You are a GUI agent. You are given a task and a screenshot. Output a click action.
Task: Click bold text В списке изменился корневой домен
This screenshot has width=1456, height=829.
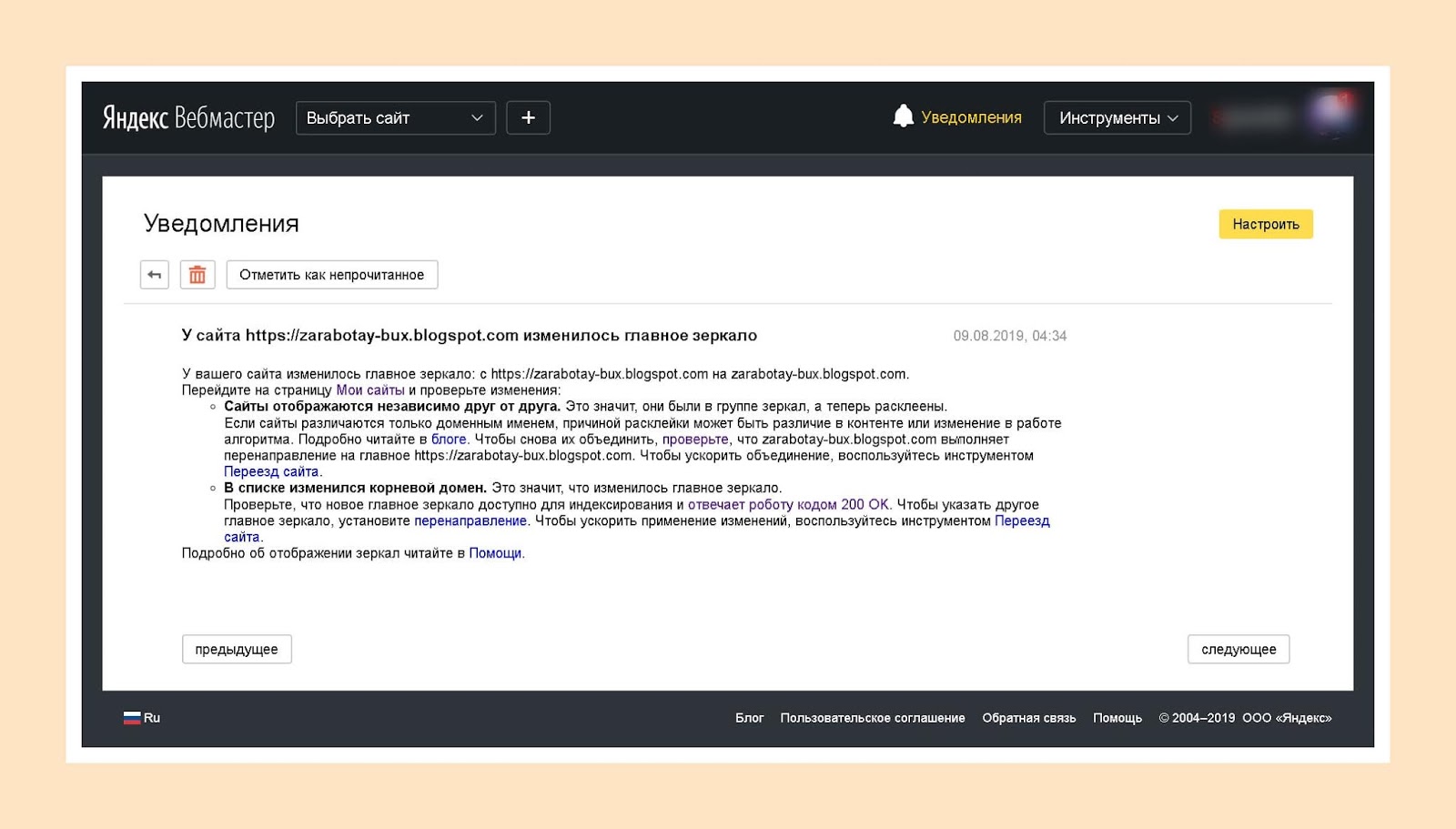point(356,488)
